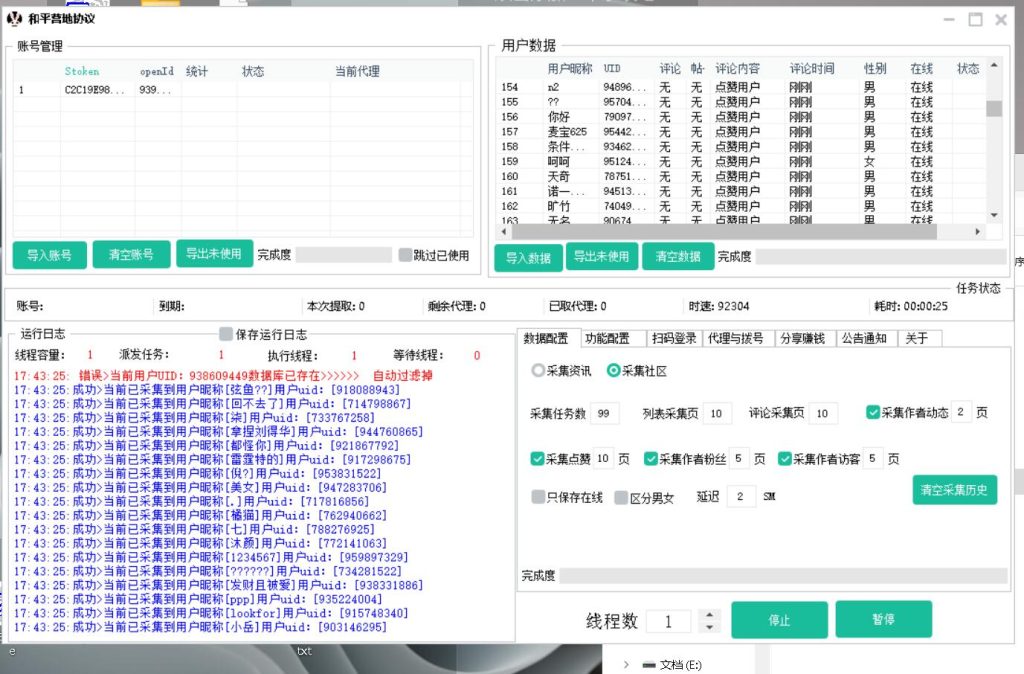Viewport: 1024px width, 674px height.
Task: Click the 导入账号 button
Action: pyautogui.click(x=48, y=254)
